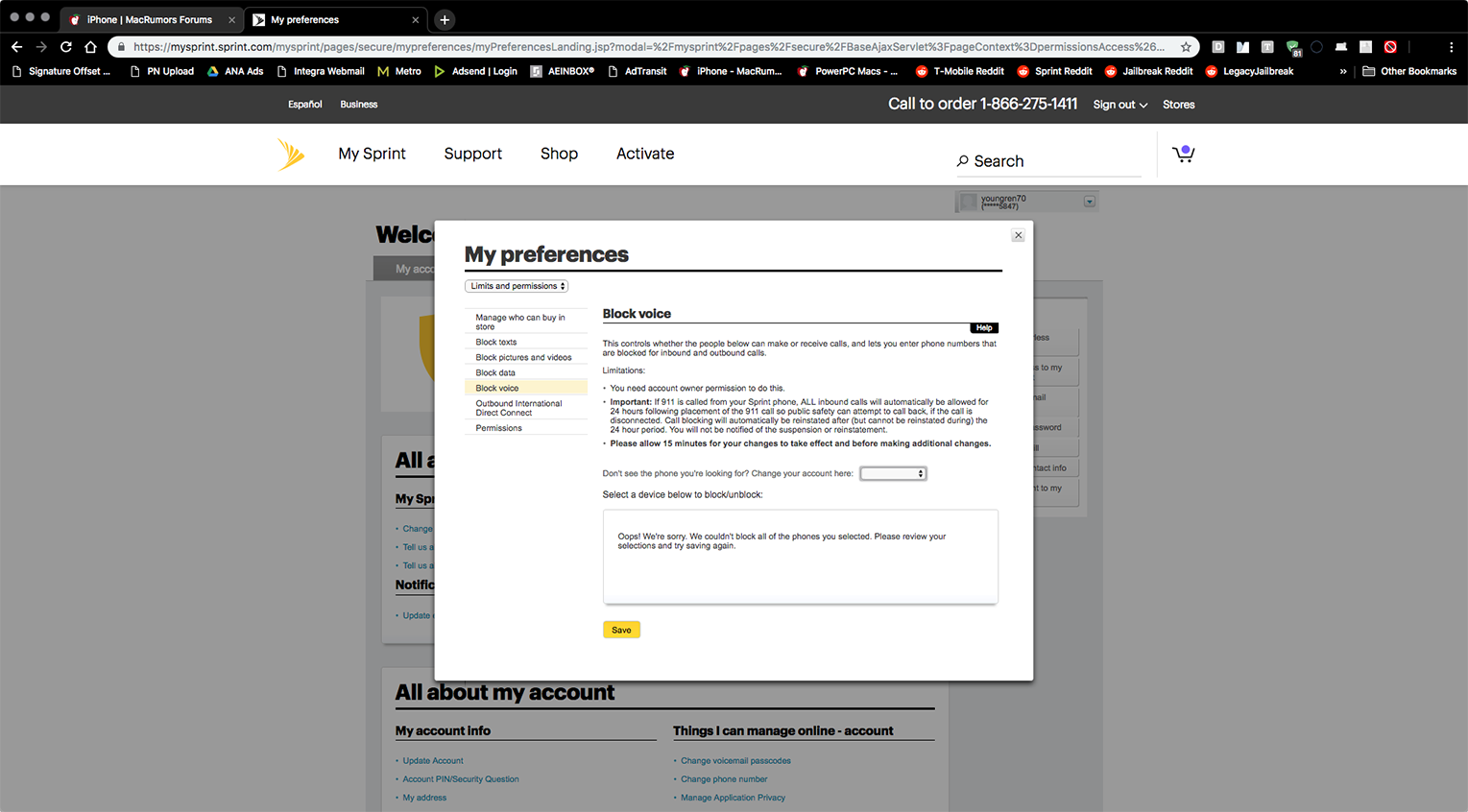Screen dimensions: 1468x812
Task: Close the iPhone MacRumors Forums tab
Action: [x=231, y=19]
